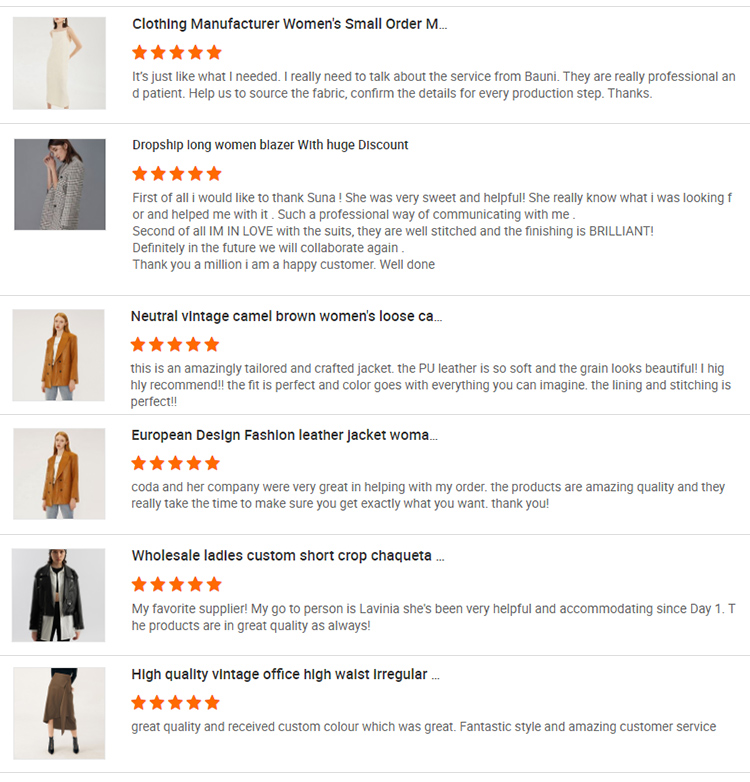Viewport: 750px width, 782px height.
Task: Open the black cropped leather jacket thumbnail
Action: coord(58,595)
